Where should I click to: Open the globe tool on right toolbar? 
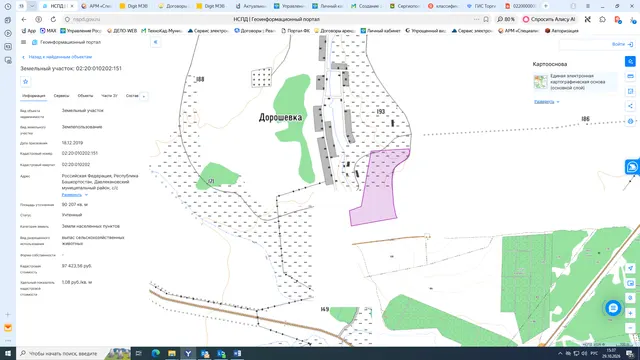pyautogui.click(x=631, y=121)
